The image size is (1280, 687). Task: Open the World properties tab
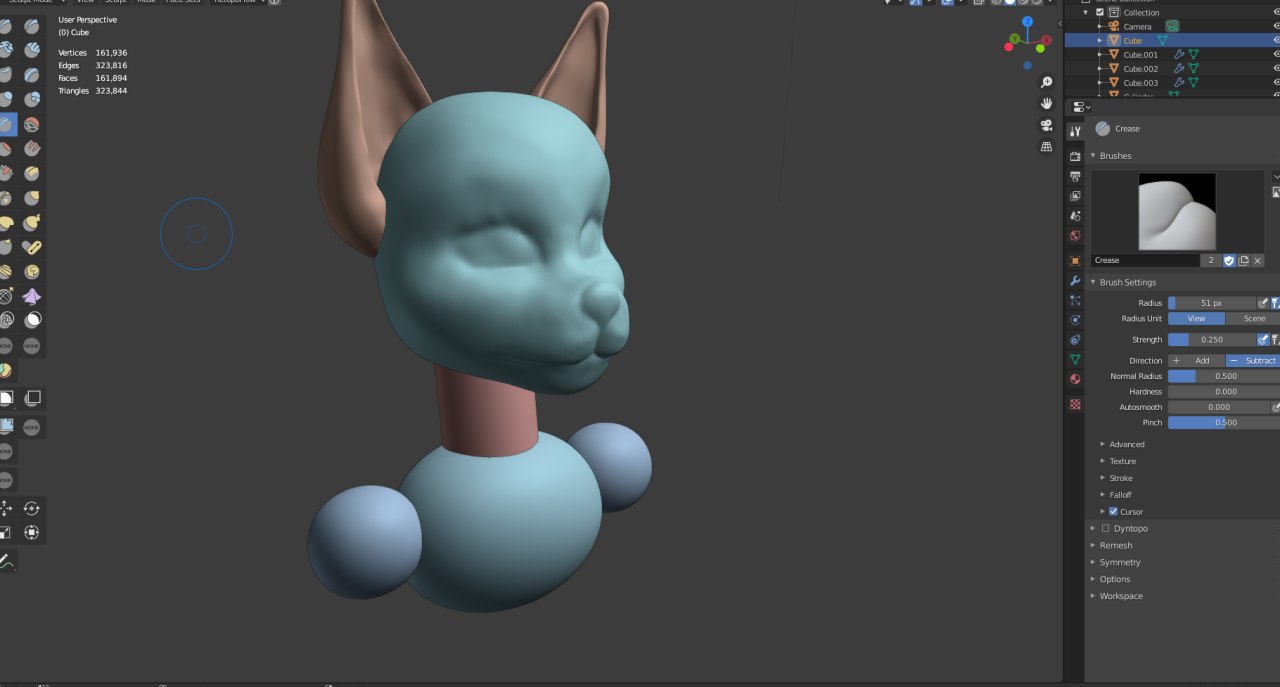(x=1075, y=236)
